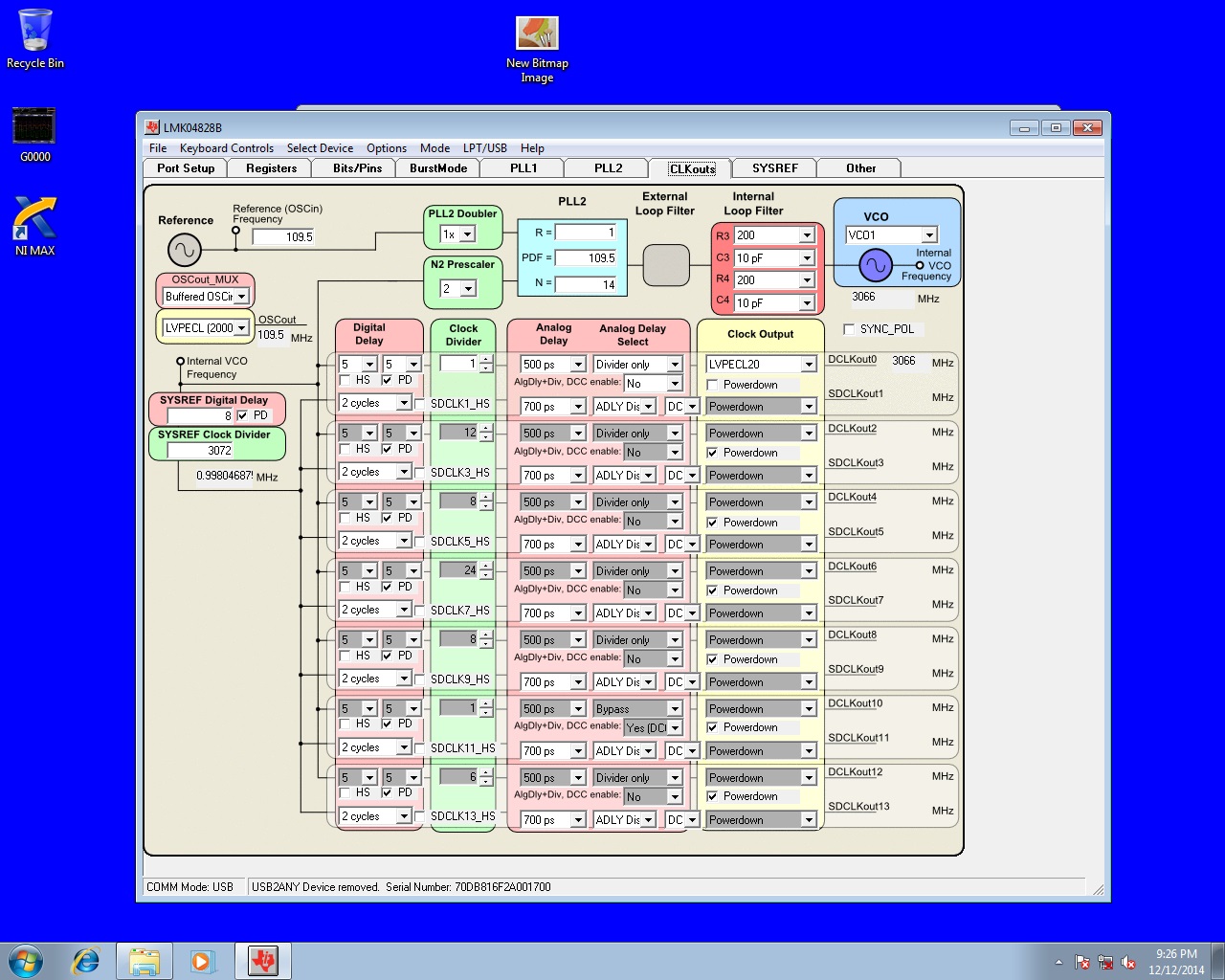Select the Recycle Bin desktop icon
Image resolution: width=1225 pixels, height=980 pixels.
pyautogui.click(x=35, y=39)
